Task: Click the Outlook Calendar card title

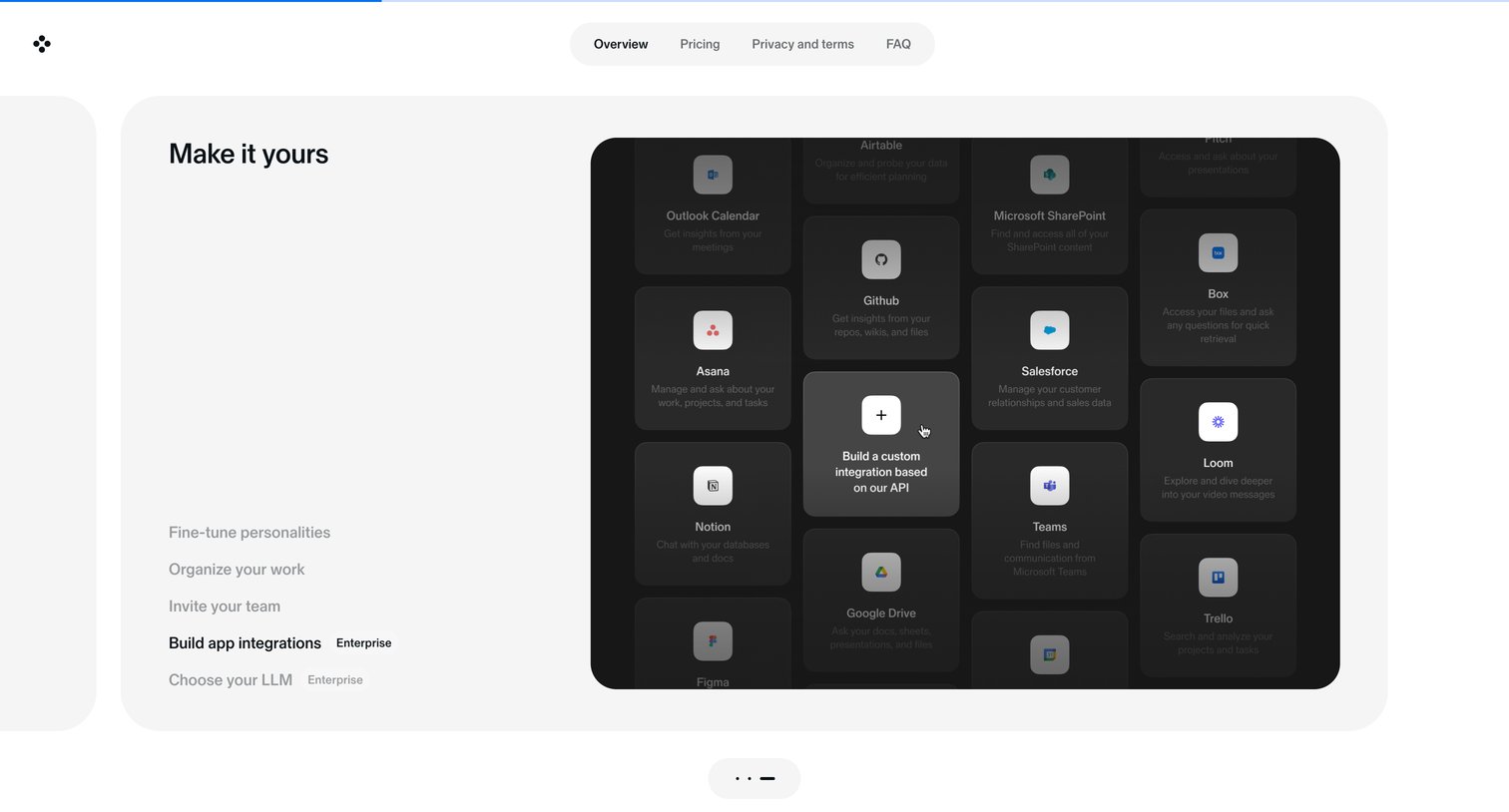Action: pyautogui.click(x=713, y=215)
